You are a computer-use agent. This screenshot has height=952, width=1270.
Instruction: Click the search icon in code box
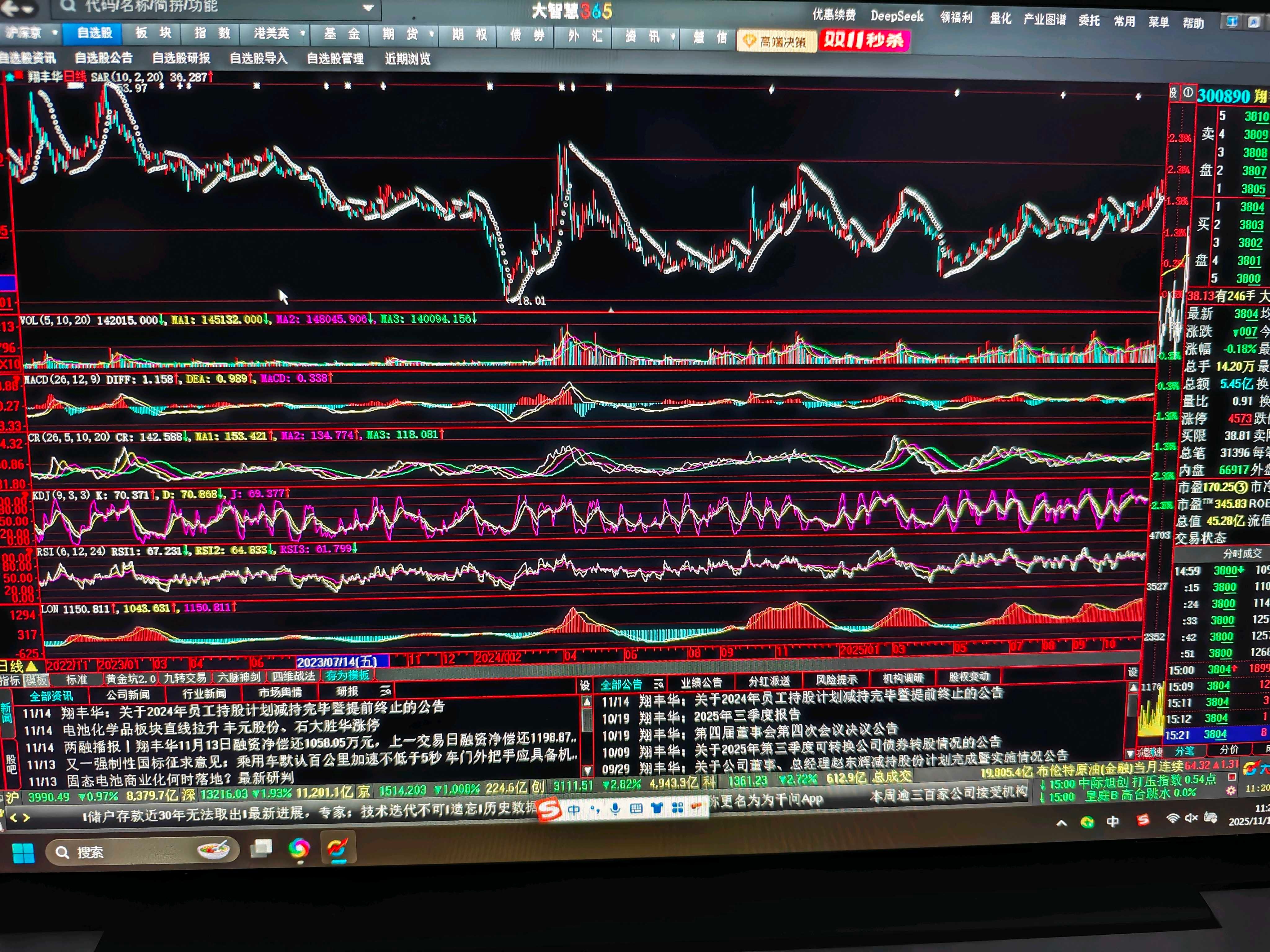coord(68,6)
